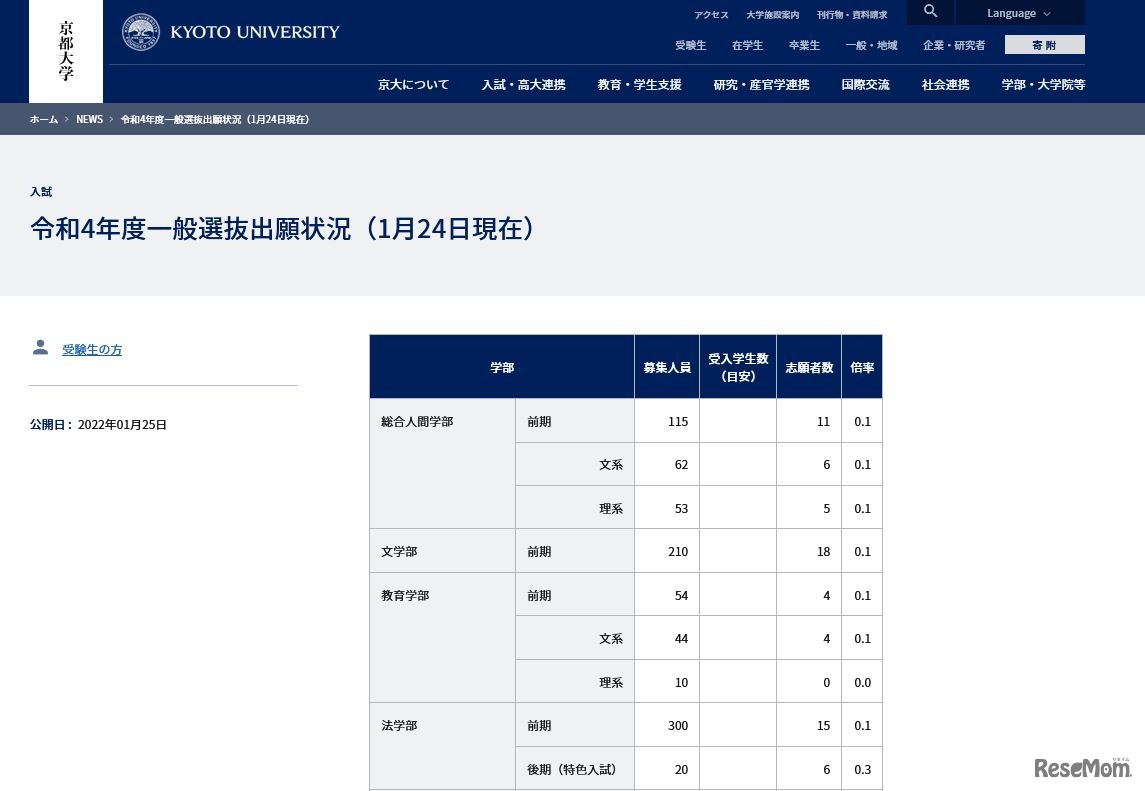Open the search magnifier icon

(930, 11)
